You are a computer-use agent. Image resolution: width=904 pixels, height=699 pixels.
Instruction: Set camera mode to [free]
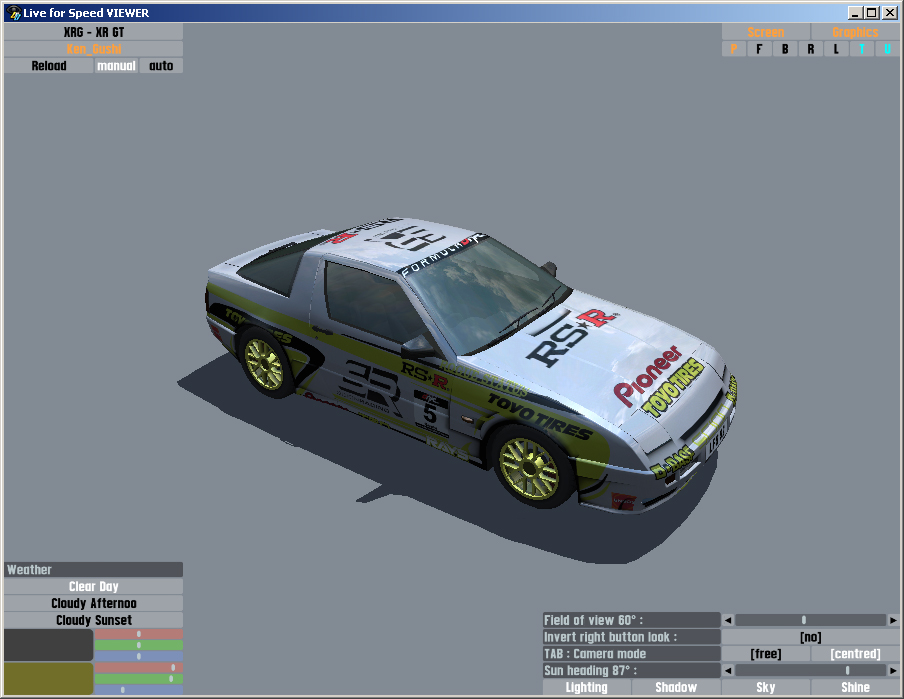[x=766, y=653]
